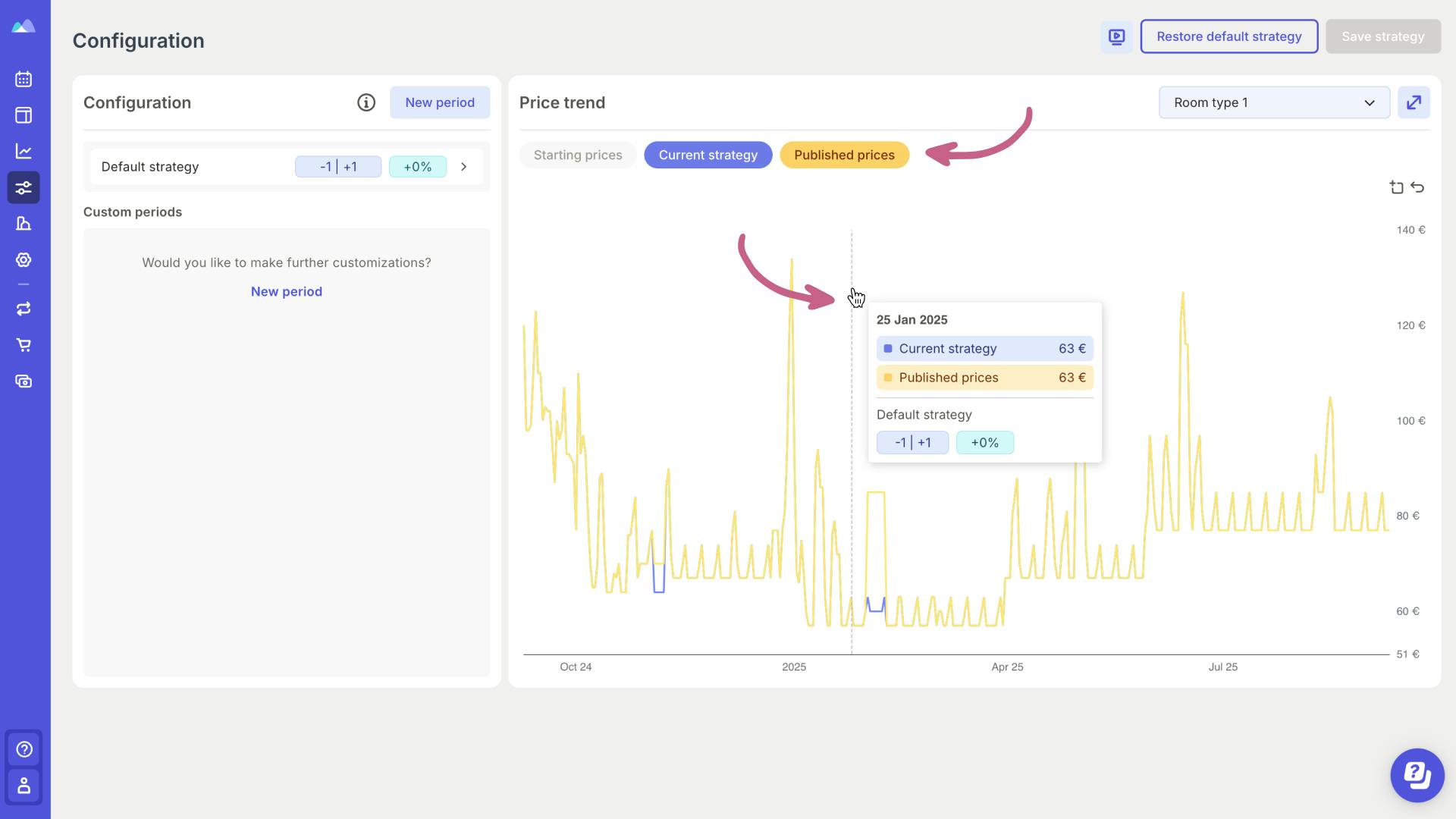Select the strategy/pricing icon in sidebar
The image size is (1456, 819).
pyautogui.click(x=24, y=188)
